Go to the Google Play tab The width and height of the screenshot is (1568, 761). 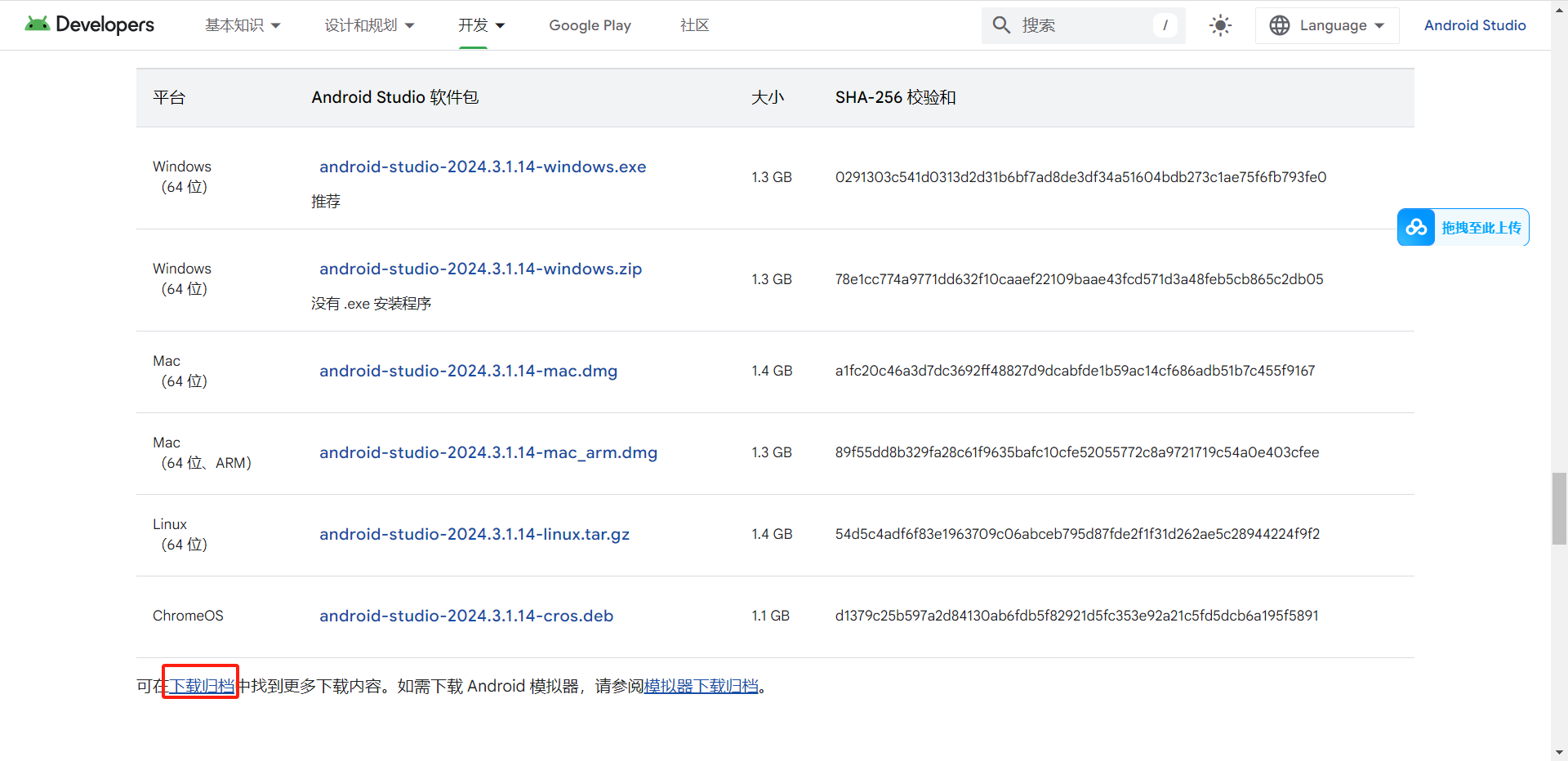coord(590,25)
